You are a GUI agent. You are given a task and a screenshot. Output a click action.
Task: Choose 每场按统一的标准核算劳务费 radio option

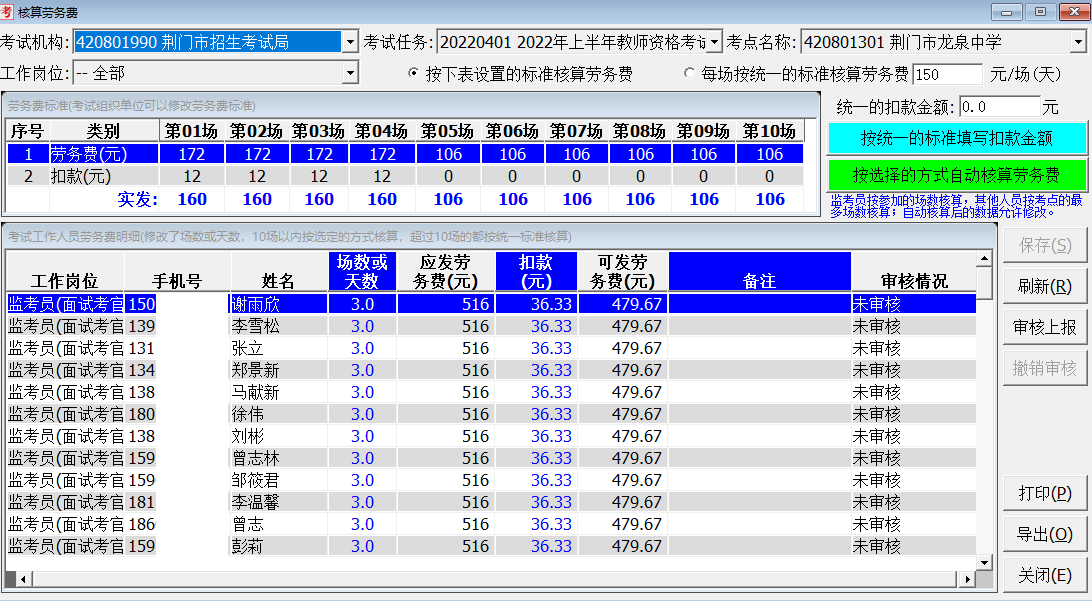tap(689, 74)
